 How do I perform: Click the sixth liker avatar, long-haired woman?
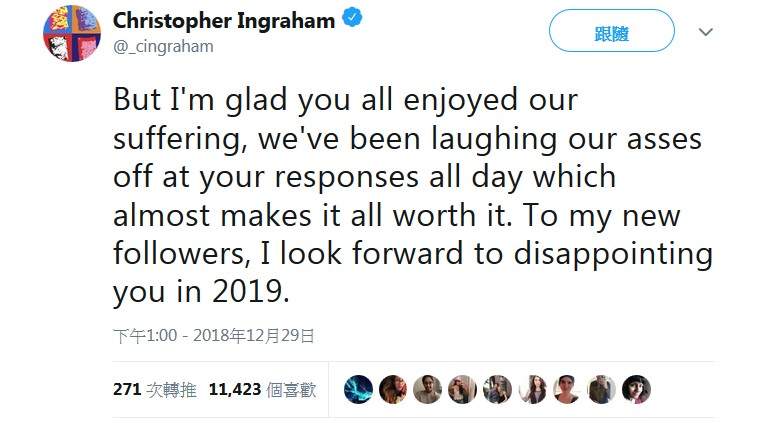[532, 389]
